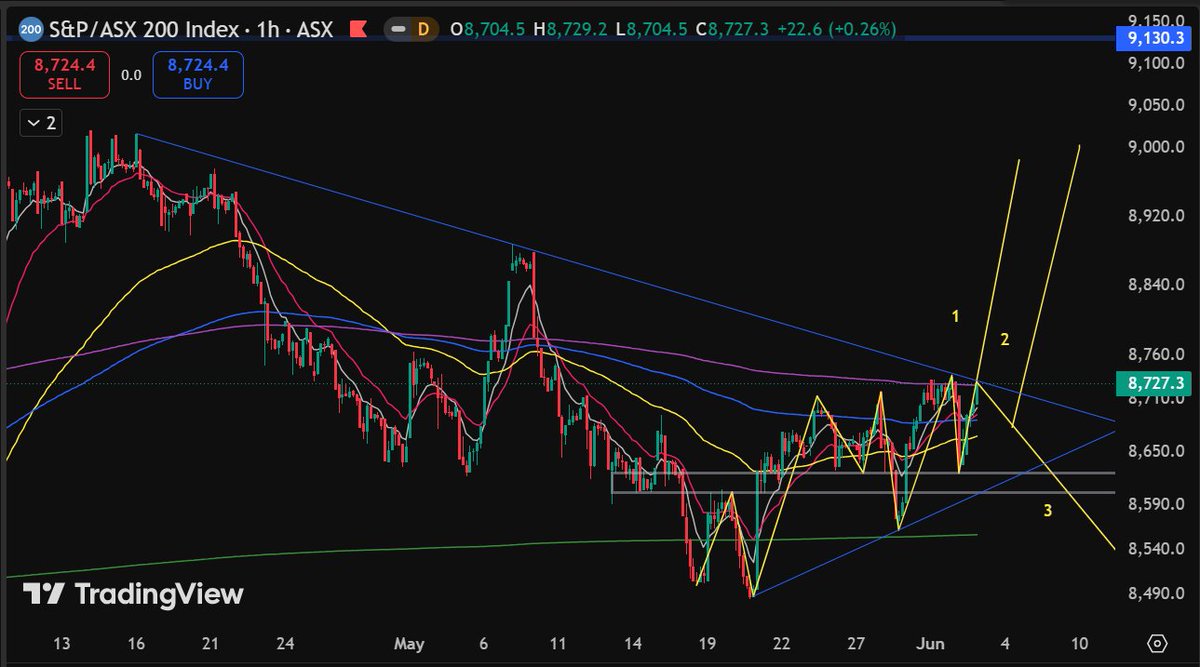1200x667 pixels.
Task: Click the close value C8,727.3
Action: (x=731, y=29)
